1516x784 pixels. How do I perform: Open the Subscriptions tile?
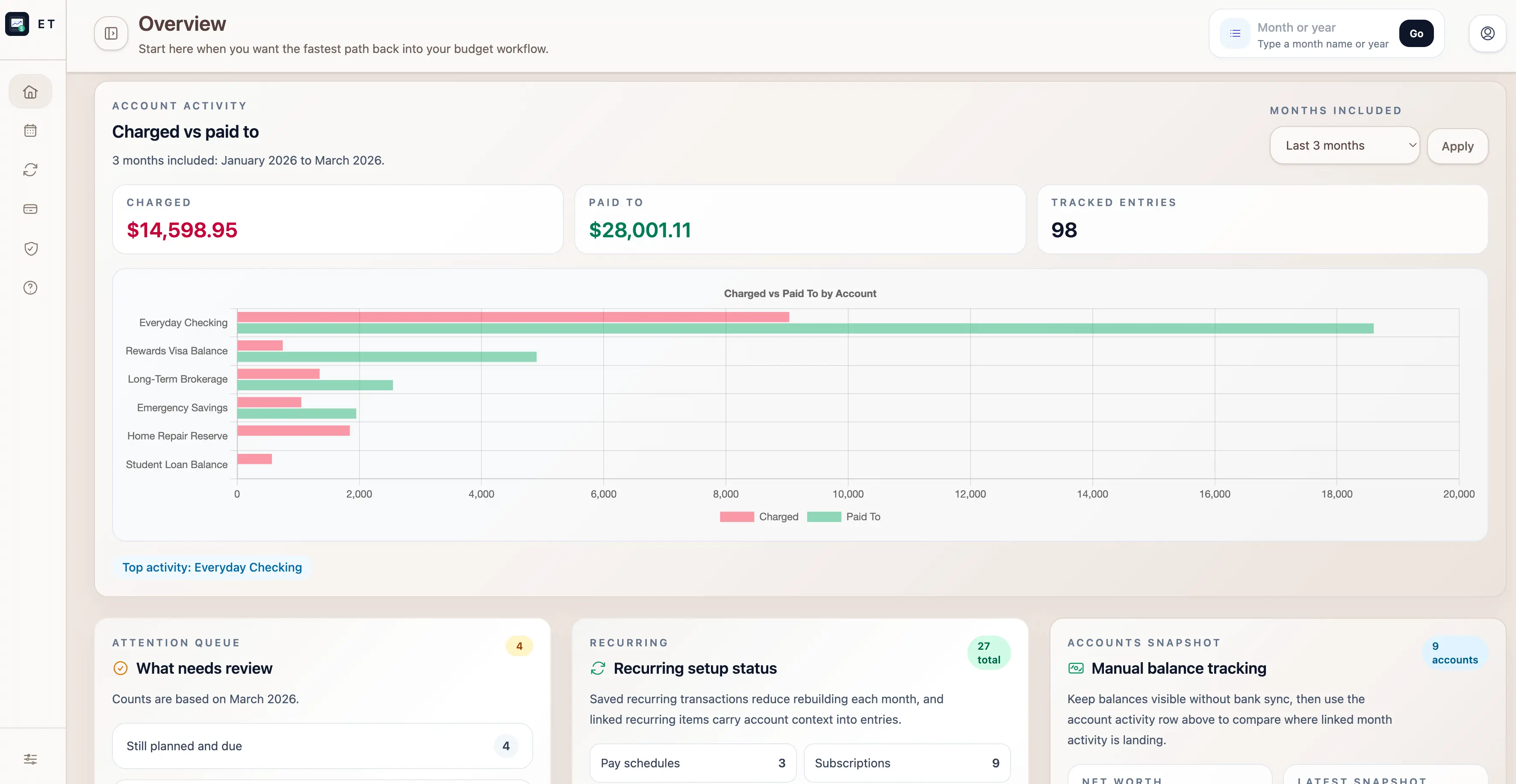(x=906, y=763)
